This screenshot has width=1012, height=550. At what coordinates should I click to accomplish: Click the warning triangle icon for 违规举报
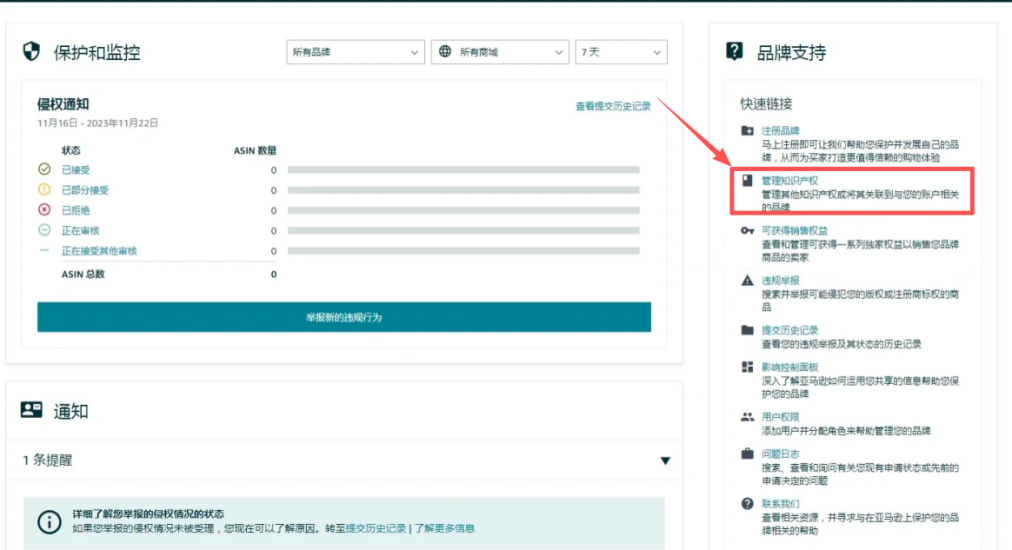(747, 281)
